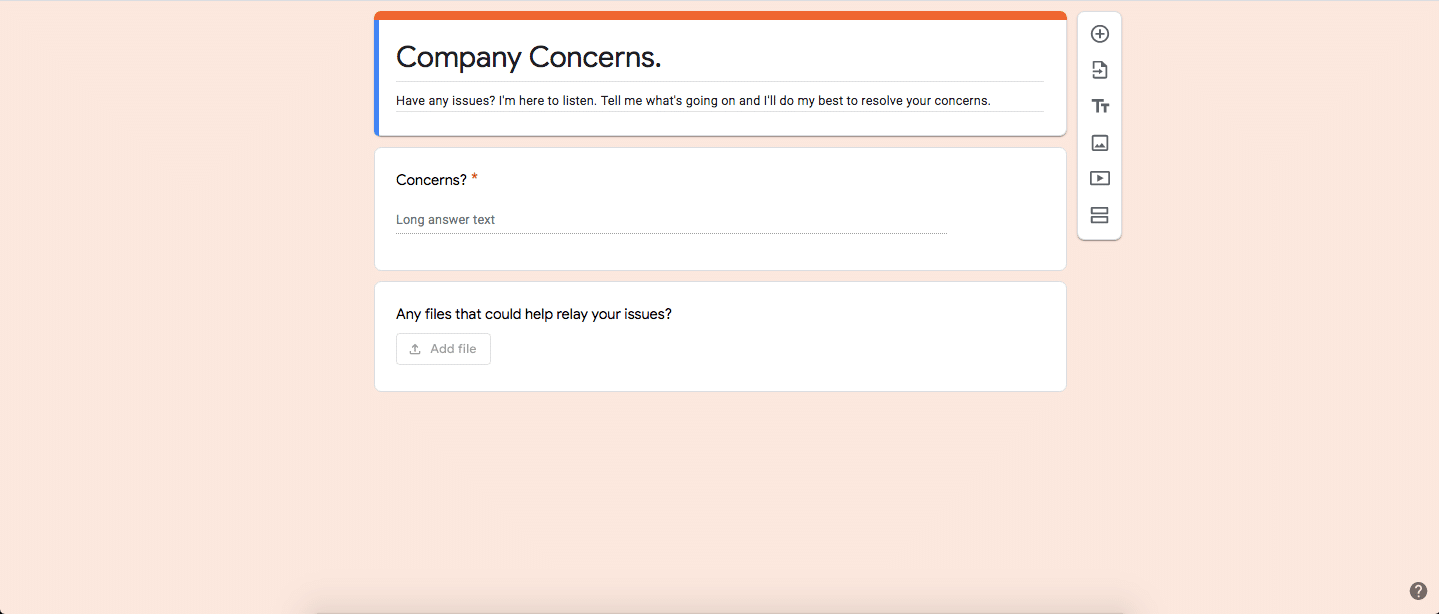Add a new section to the form
The height and width of the screenshot is (614, 1439).
pos(1099,215)
